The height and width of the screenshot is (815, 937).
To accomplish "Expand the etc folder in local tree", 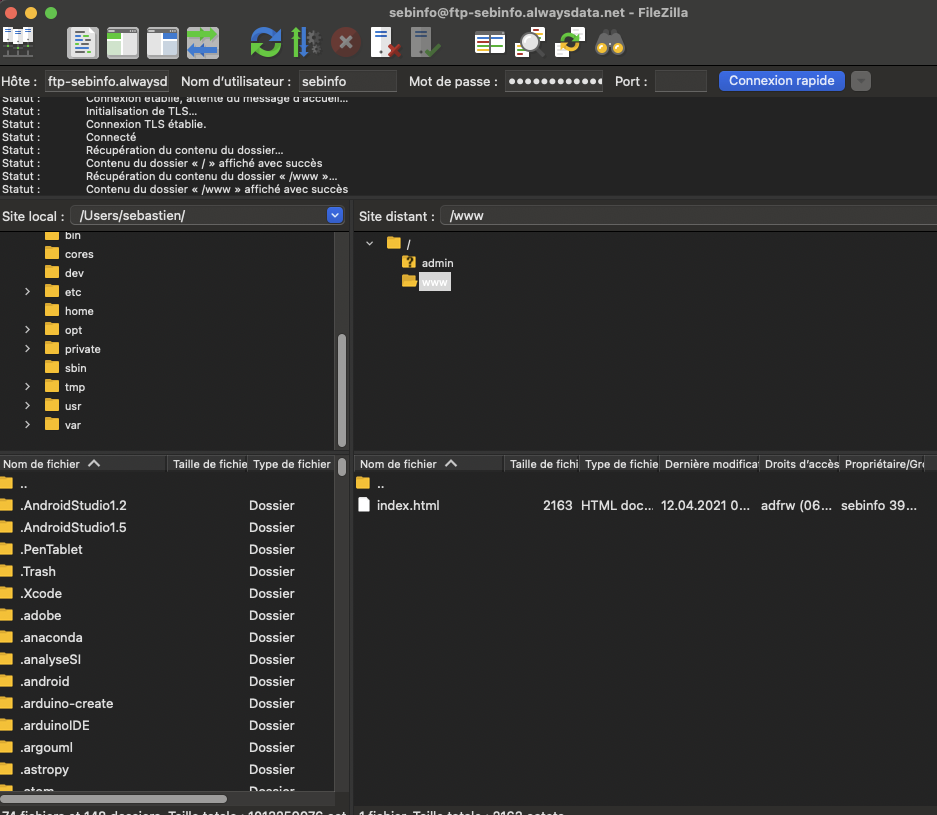I will [28, 292].
